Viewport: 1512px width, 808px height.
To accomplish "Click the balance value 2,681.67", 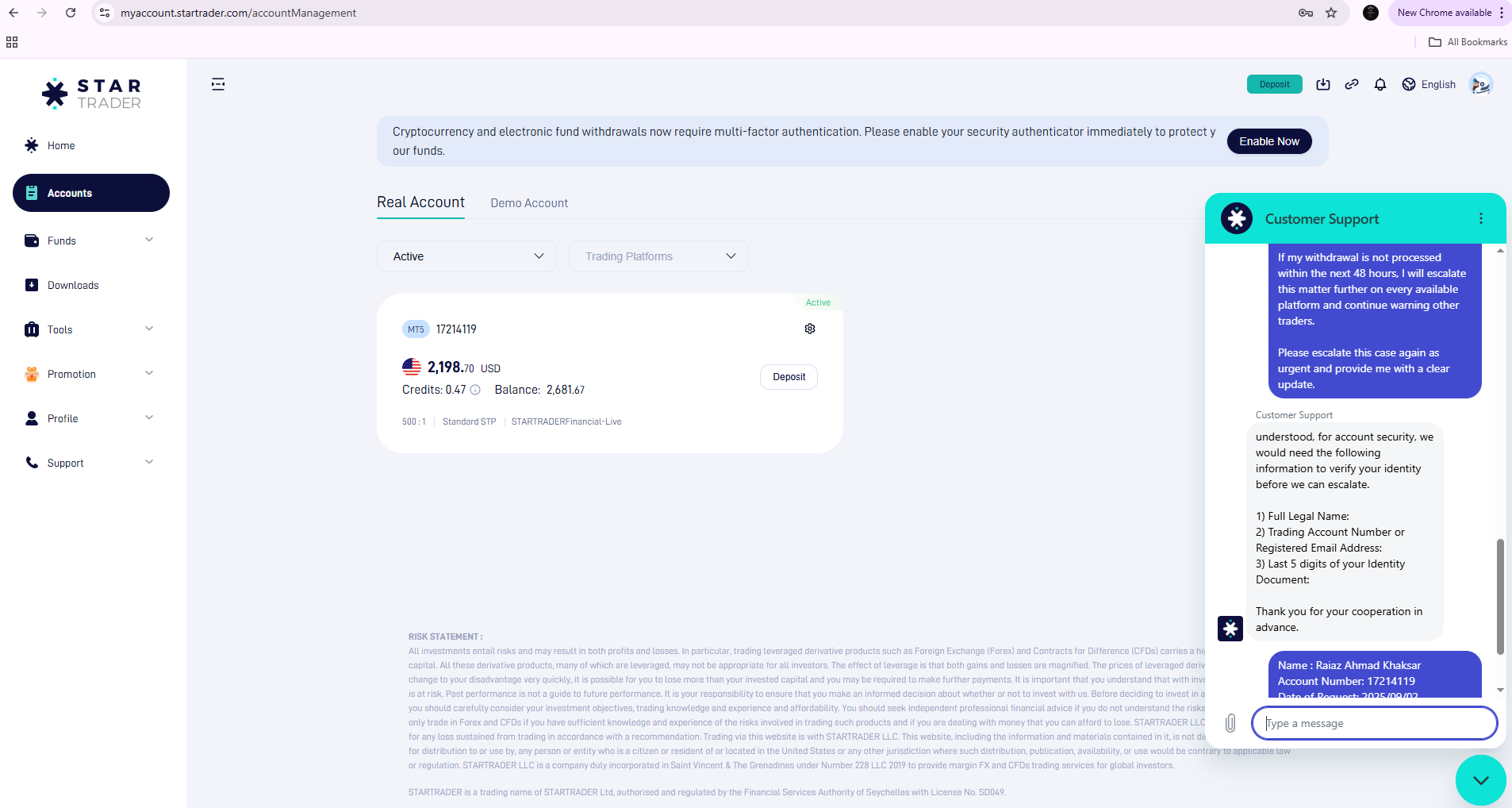I will [566, 390].
